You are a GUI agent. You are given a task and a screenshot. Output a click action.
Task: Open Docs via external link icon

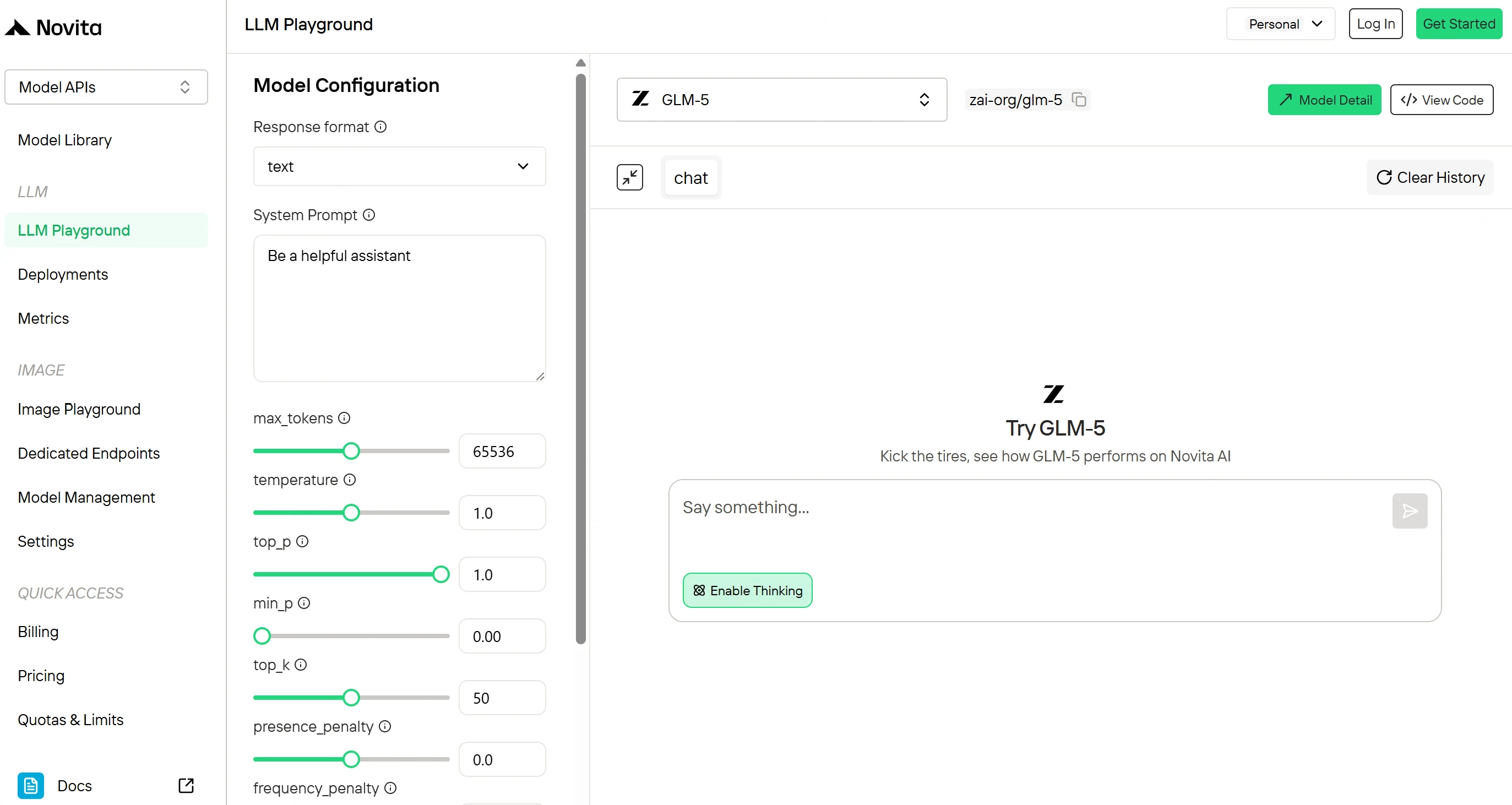pyautogui.click(x=186, y=785)
